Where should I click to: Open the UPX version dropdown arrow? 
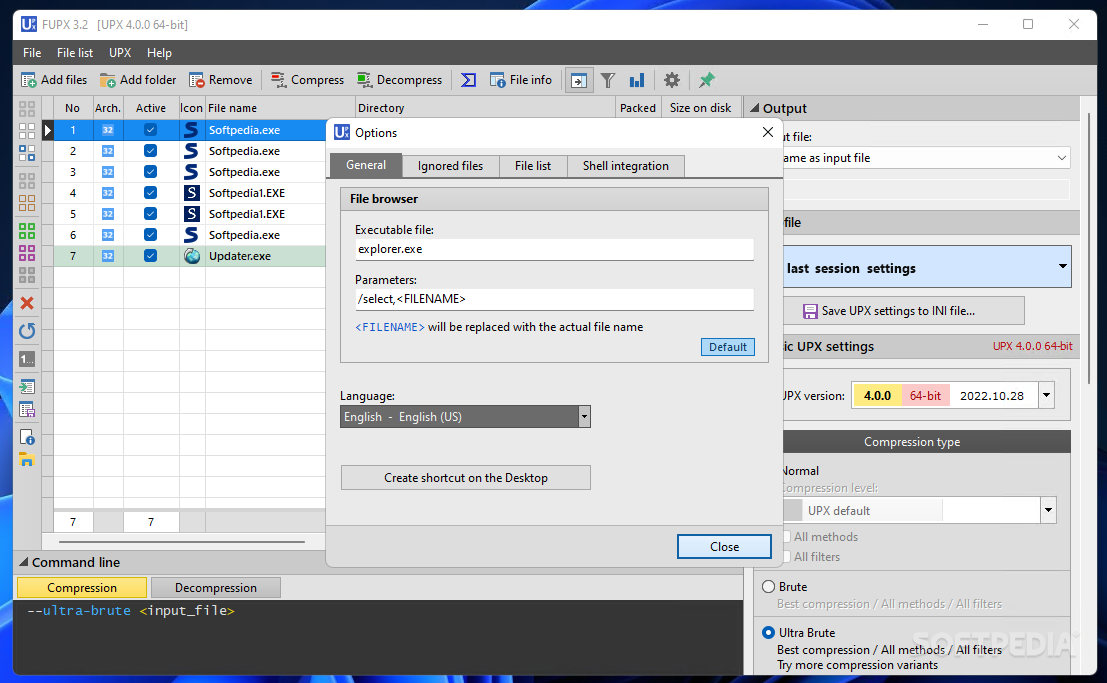(1046, 396)
